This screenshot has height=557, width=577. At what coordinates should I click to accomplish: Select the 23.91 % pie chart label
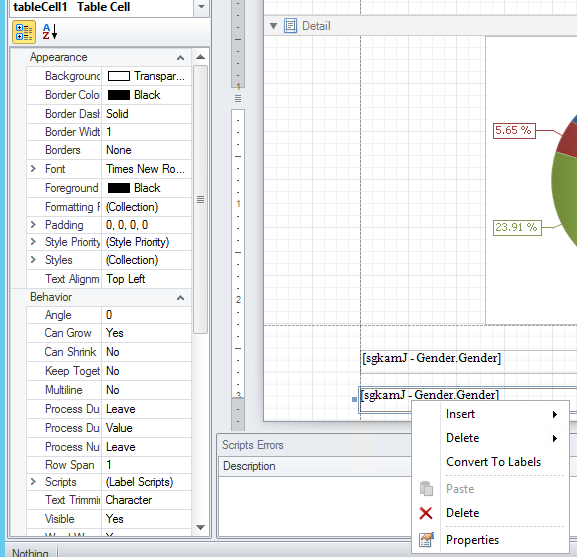[x=517, y=227]
